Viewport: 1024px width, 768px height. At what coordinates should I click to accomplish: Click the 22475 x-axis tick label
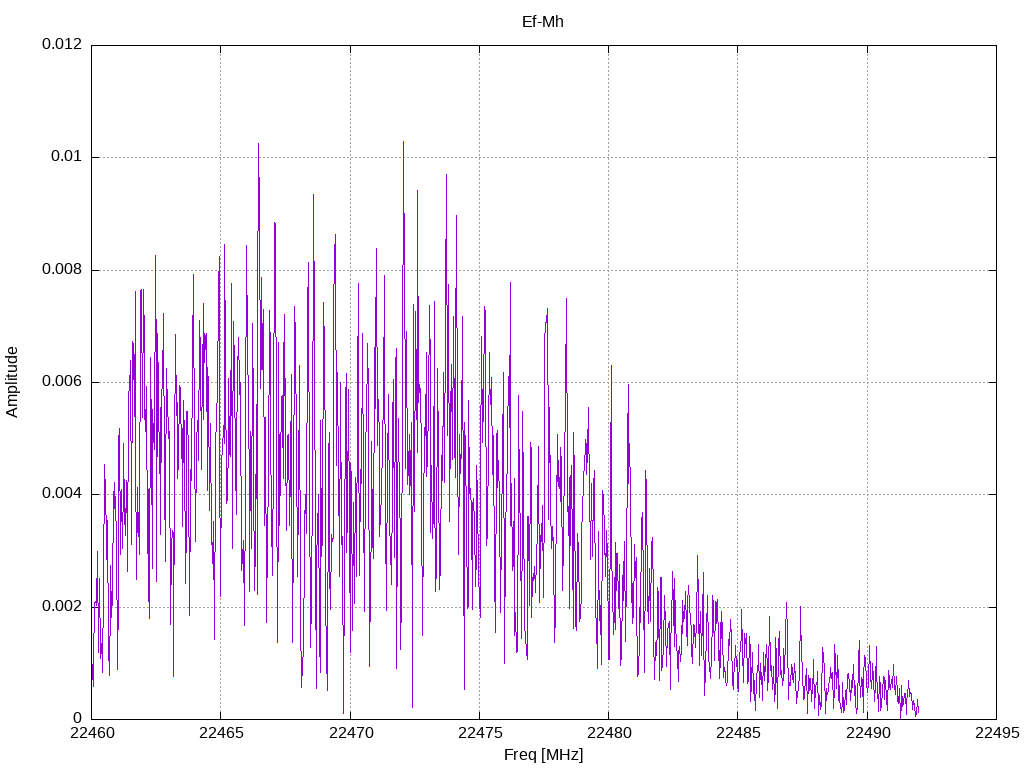pyautogui.click(x=479, y=733)
